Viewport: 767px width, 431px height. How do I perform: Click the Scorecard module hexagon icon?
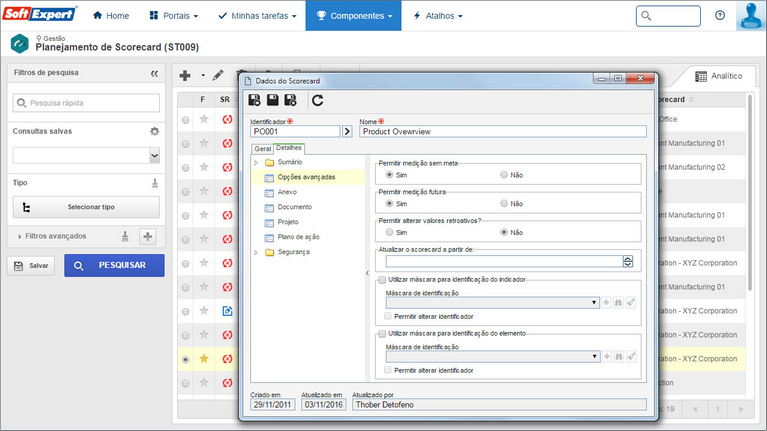(20, 44)
